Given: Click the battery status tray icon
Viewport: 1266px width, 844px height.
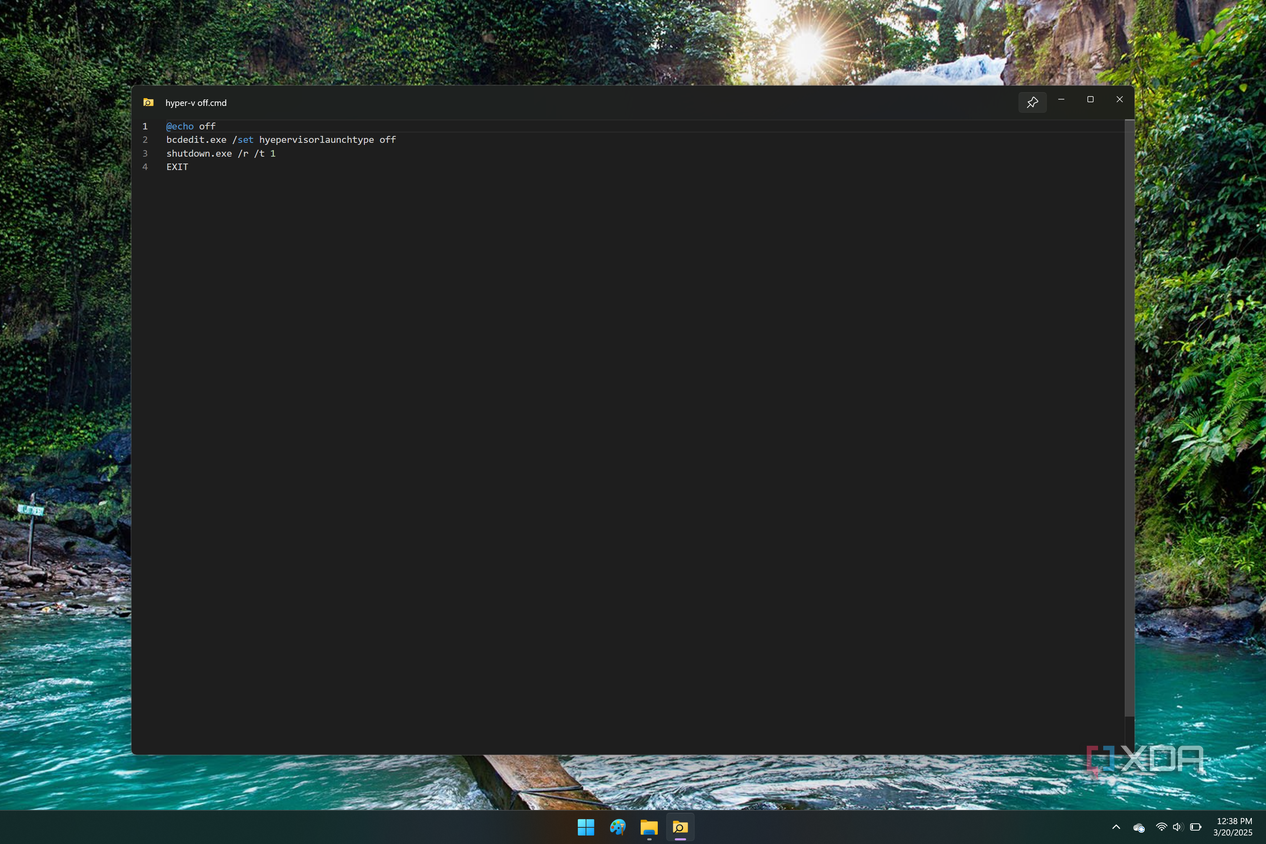Looking at the screenshot, I should (x=1195, y=827).
